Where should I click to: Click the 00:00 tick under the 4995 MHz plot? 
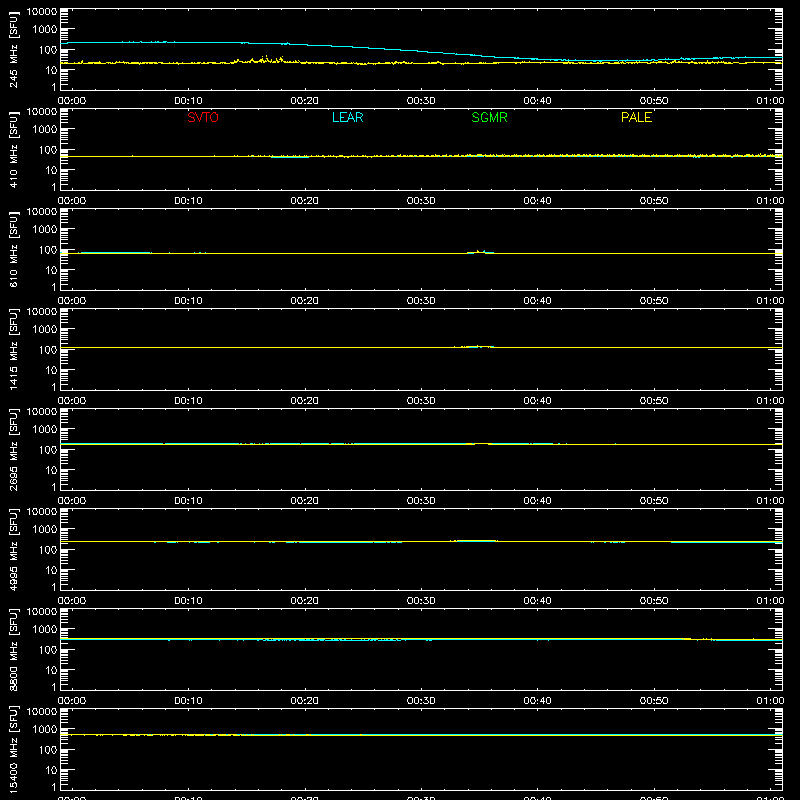[72, 601]
